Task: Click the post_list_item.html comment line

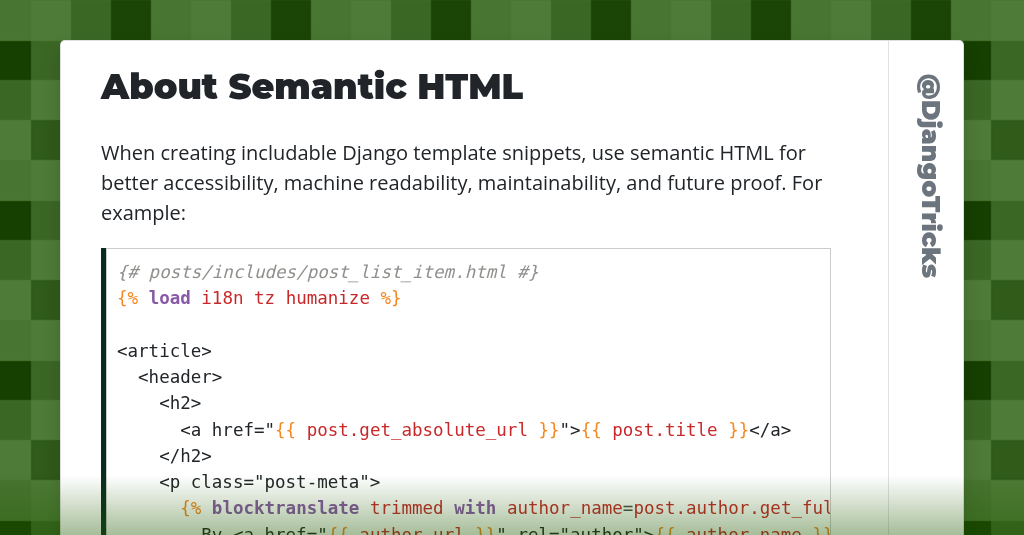Action: click(328, 272)
